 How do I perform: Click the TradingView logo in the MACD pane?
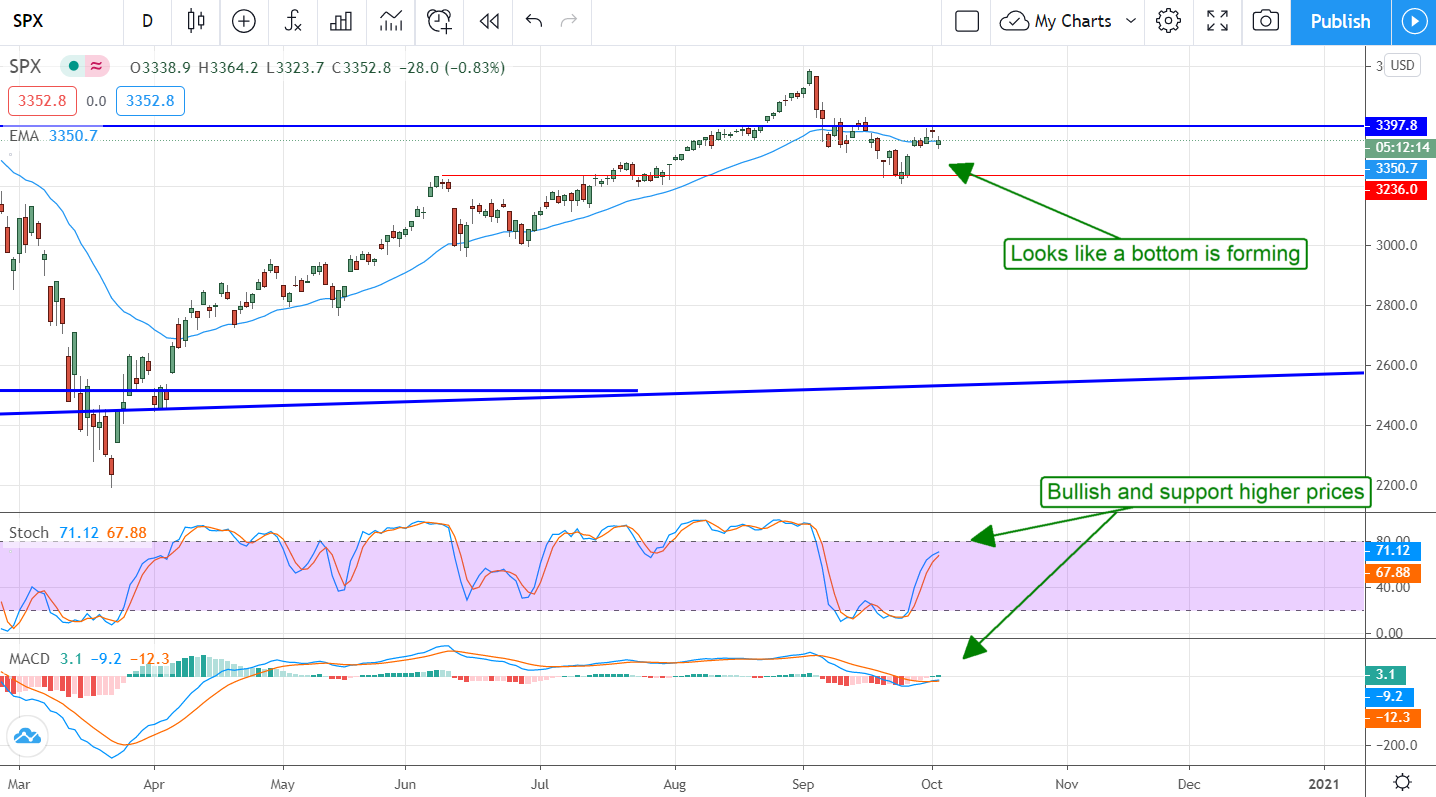pyautogui.click(x=27, y=737)
